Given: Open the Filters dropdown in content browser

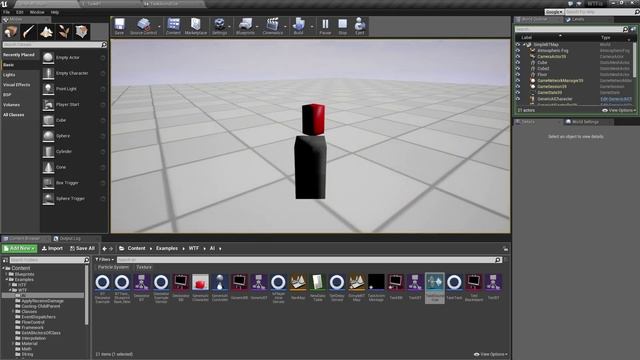Looking at the screenshot, I should (x=104, y=260).
